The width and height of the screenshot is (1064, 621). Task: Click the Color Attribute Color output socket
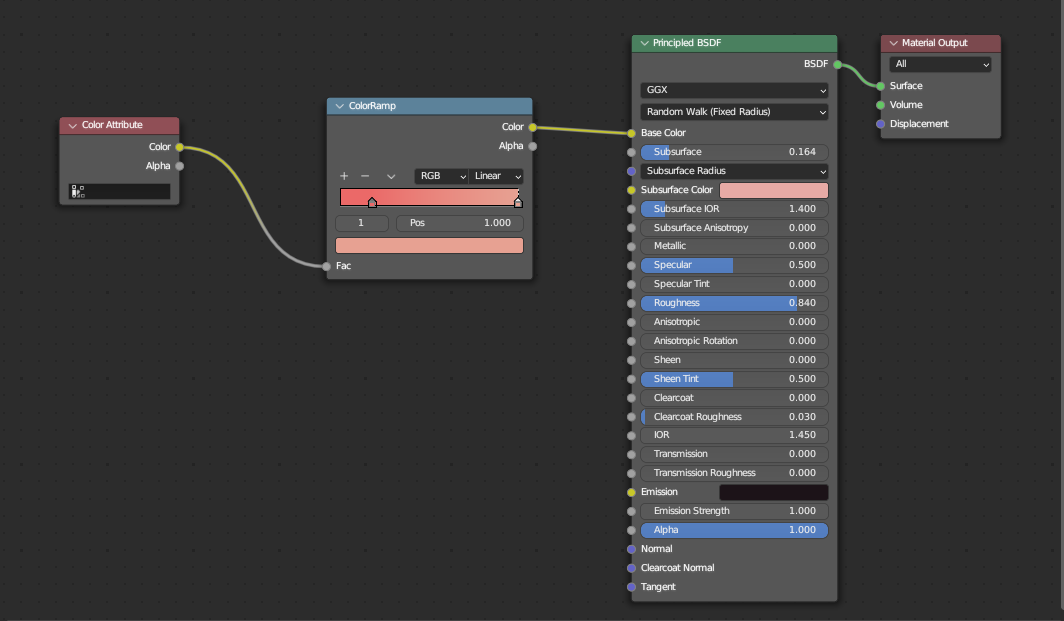pos(179,147)
